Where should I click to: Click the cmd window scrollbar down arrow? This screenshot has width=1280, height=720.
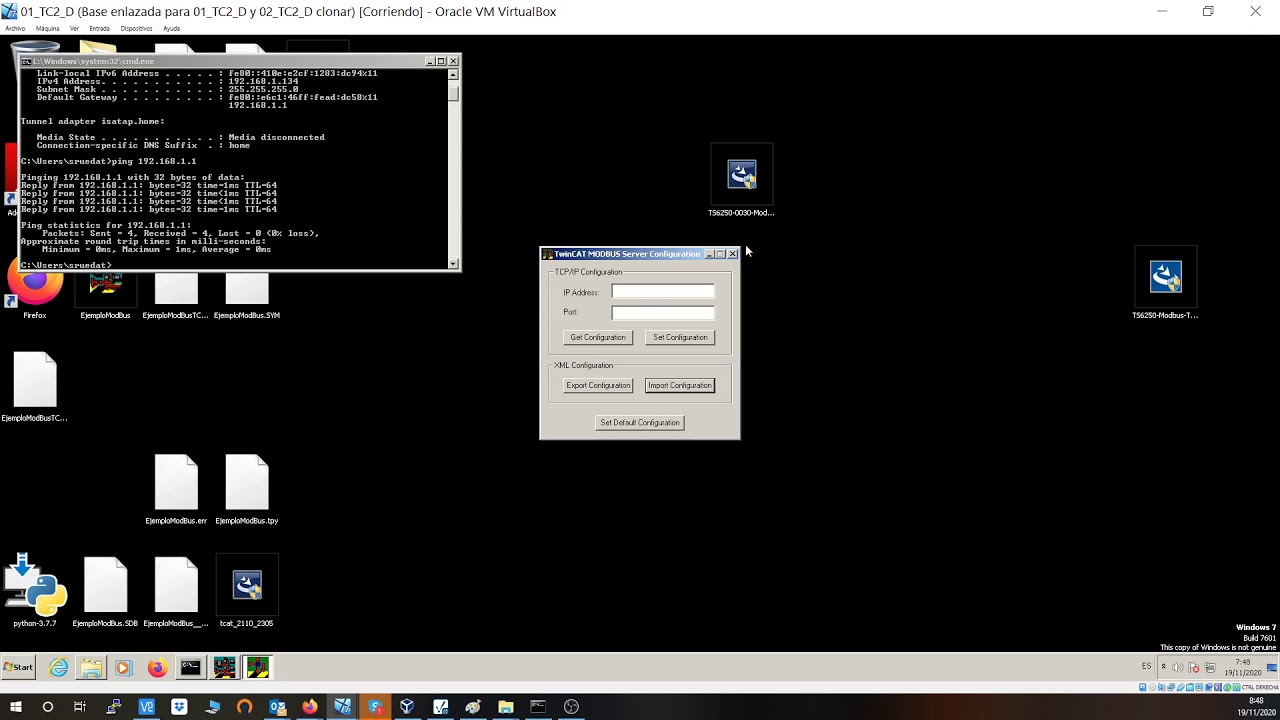454,264
